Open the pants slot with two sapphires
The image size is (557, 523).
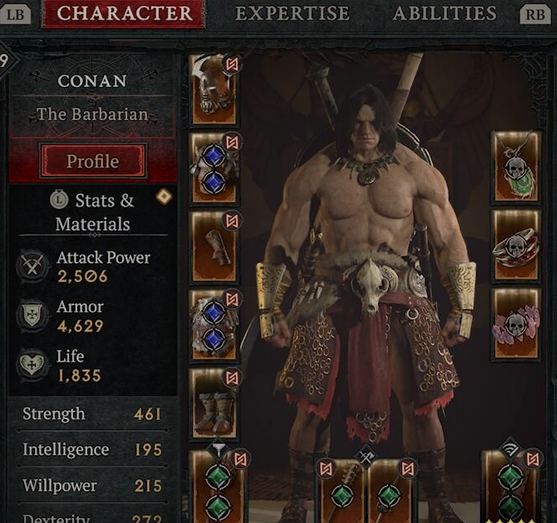pos(214,324)
